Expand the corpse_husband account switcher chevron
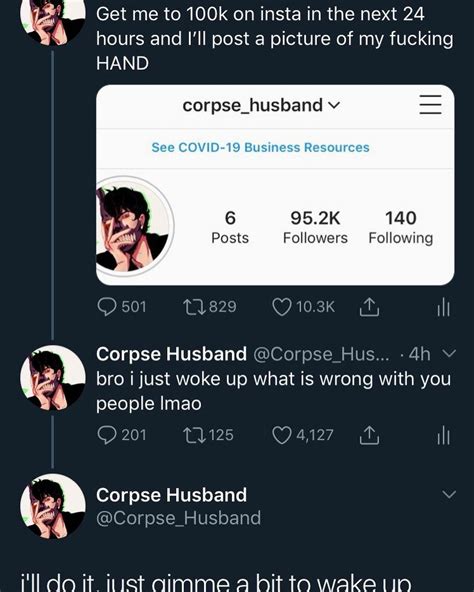The image size is (474, 592). [x=335, y=106]
